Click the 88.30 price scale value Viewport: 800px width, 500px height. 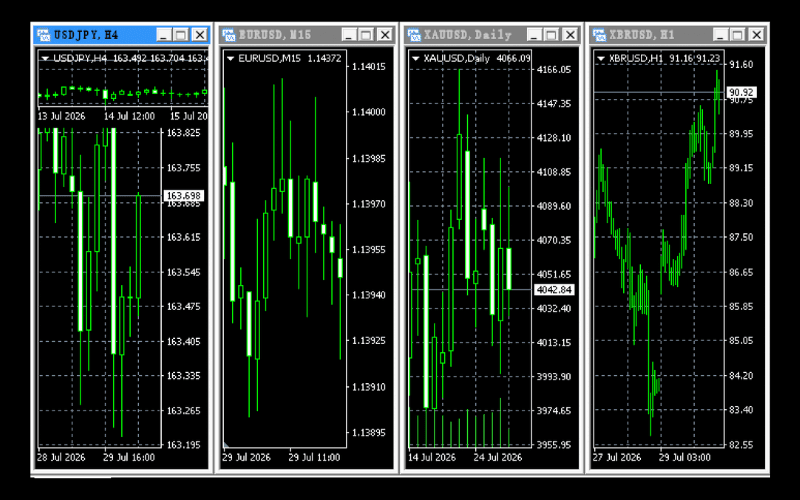(x=741, y=203)
